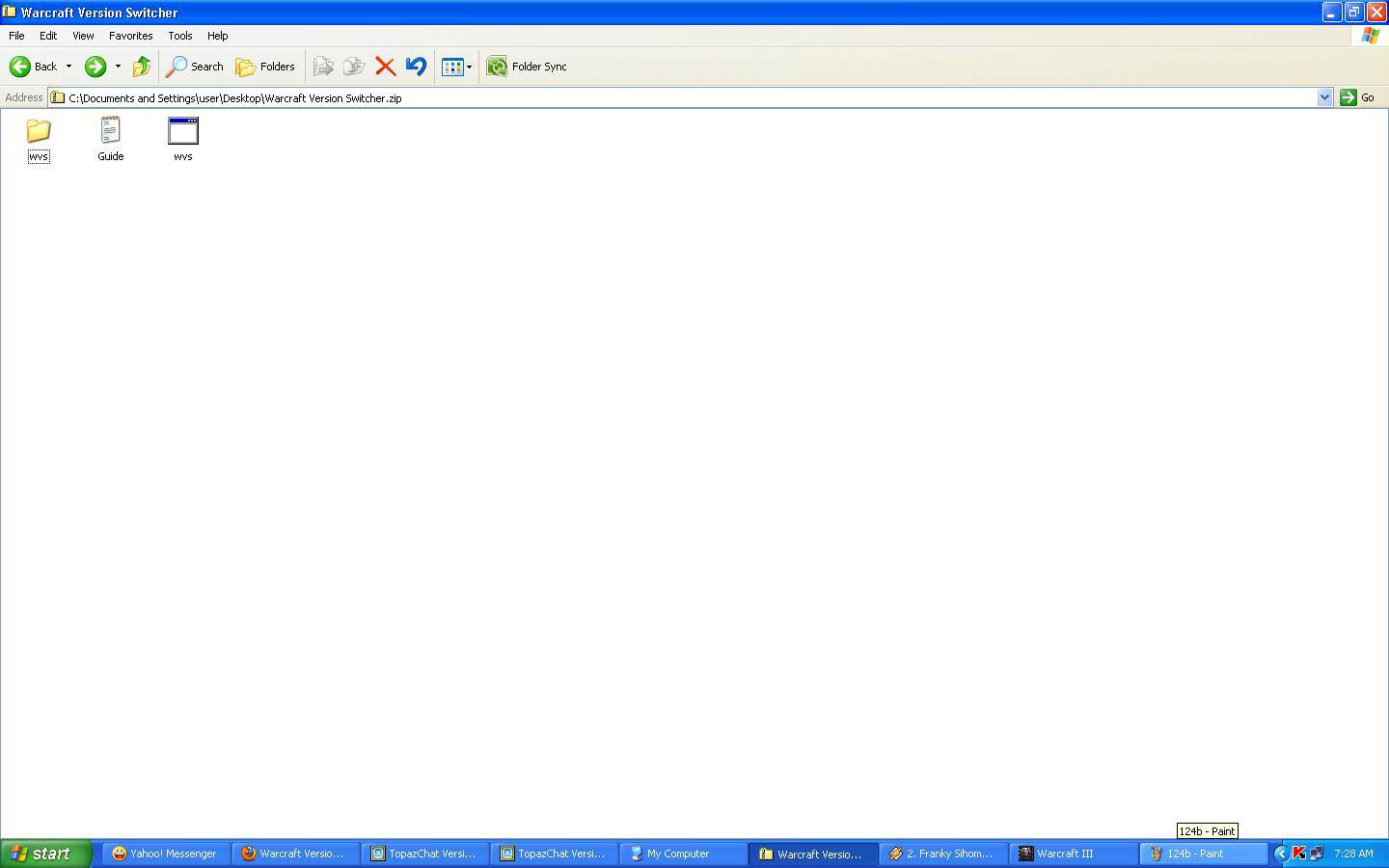Screen dimensions: 1389x868
Task: Expand the address bar dropdown list
Action: pos(1324,97)
